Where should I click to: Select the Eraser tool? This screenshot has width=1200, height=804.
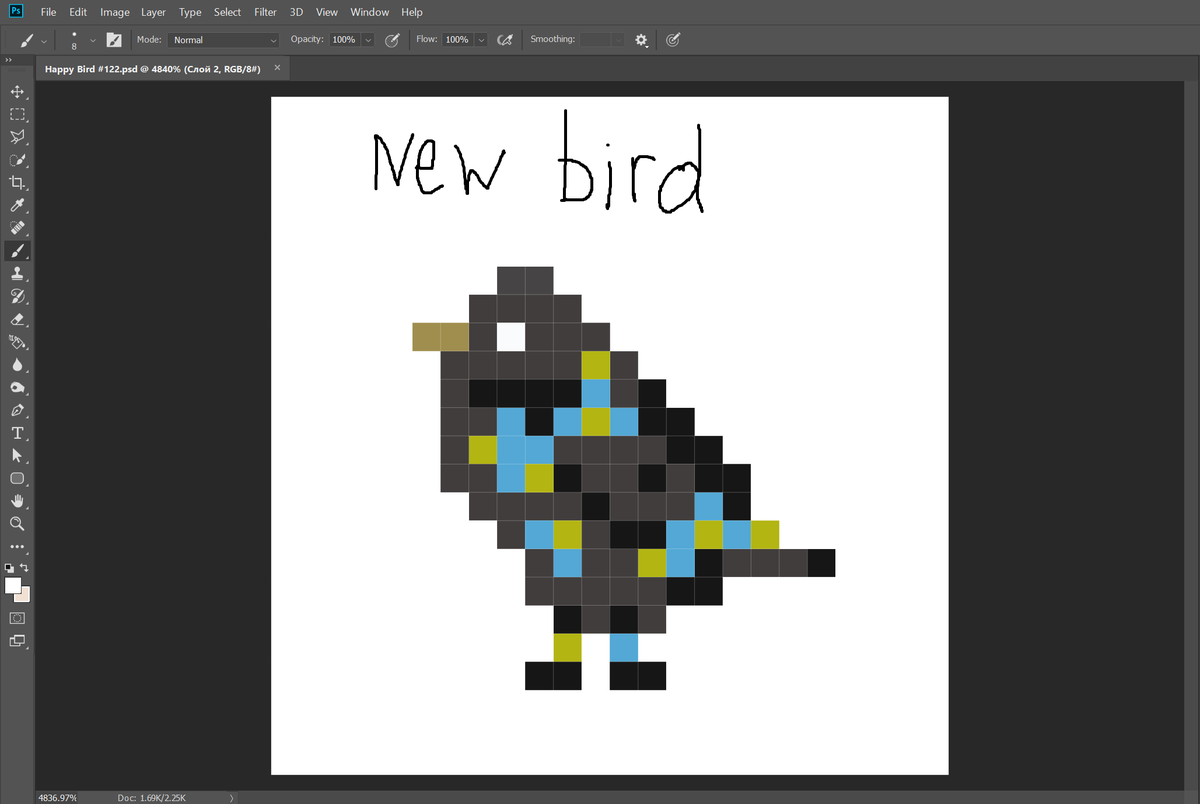(17, 319)
